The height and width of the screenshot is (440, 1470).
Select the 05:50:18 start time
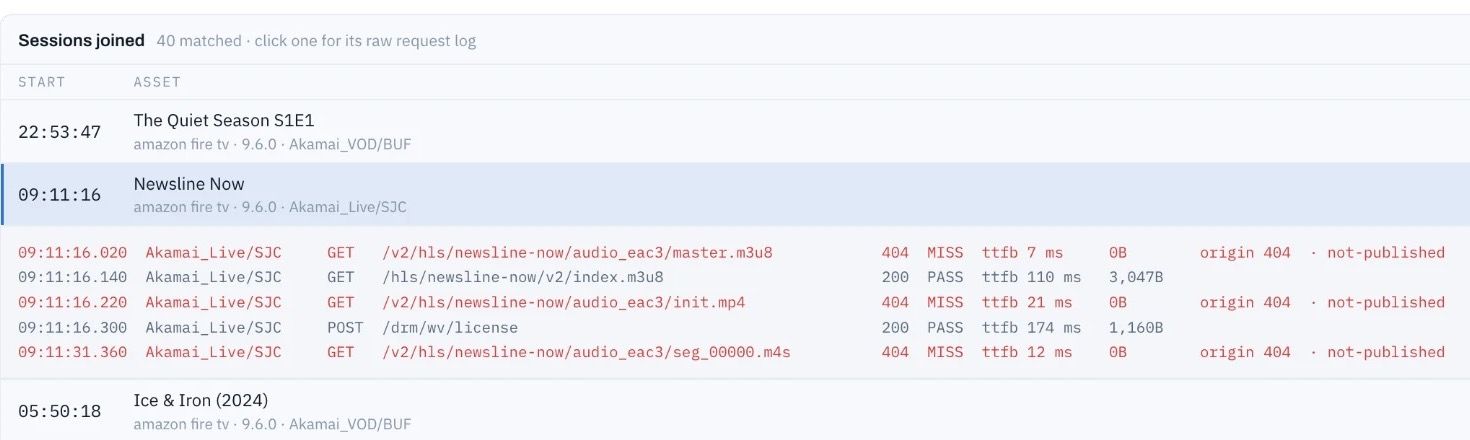[59, 411]
